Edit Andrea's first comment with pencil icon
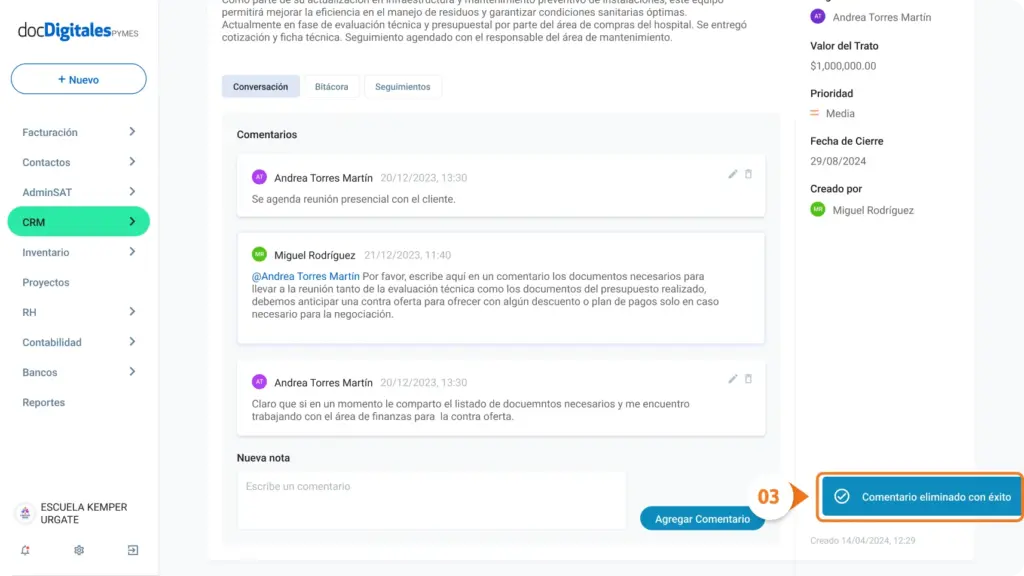Screen dimensions: 1024x576 click(x=732, y=174)
